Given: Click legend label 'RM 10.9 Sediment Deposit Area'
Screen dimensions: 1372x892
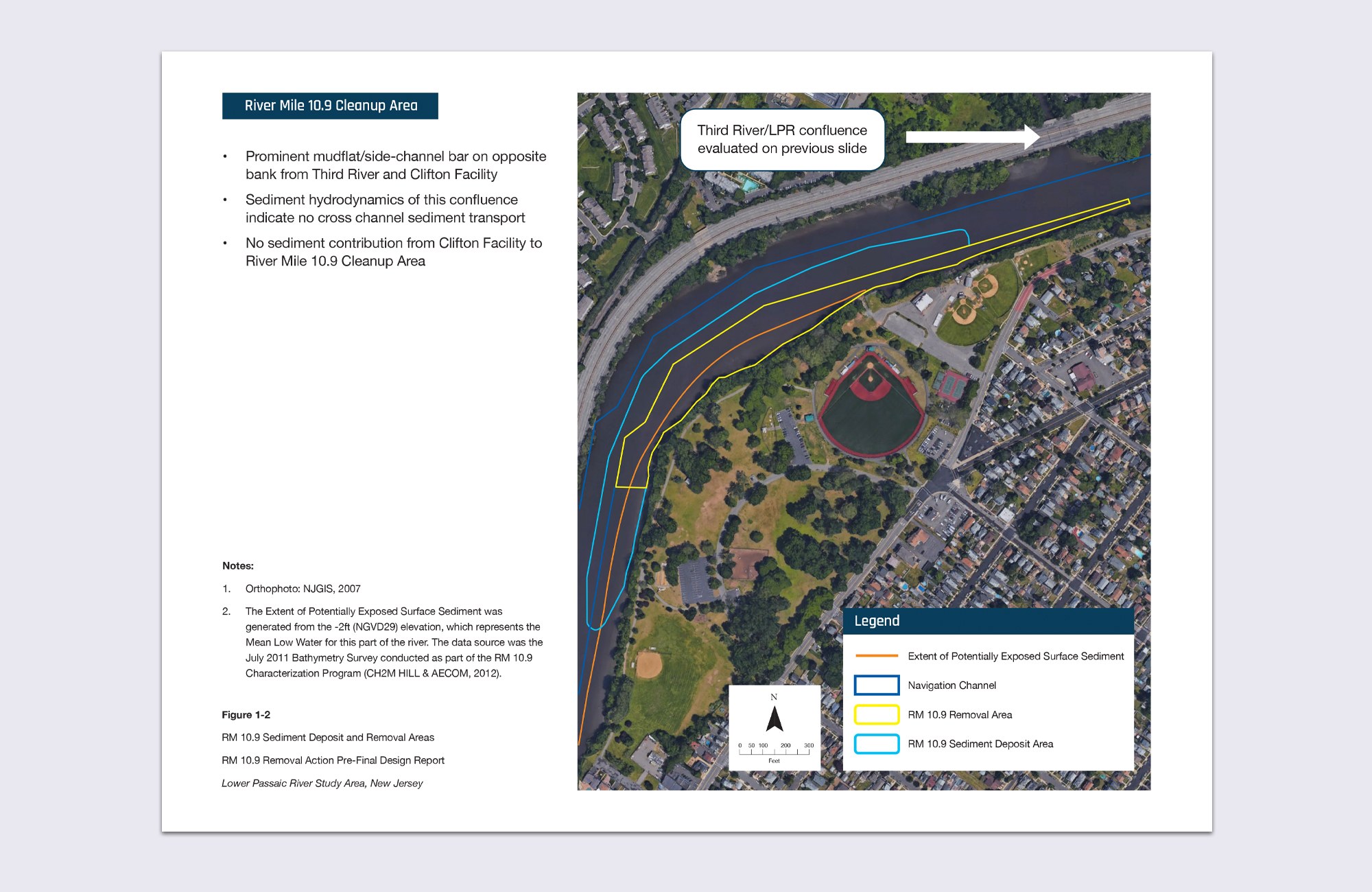Looking at the screenshot, I should click(x=980, y=744).
